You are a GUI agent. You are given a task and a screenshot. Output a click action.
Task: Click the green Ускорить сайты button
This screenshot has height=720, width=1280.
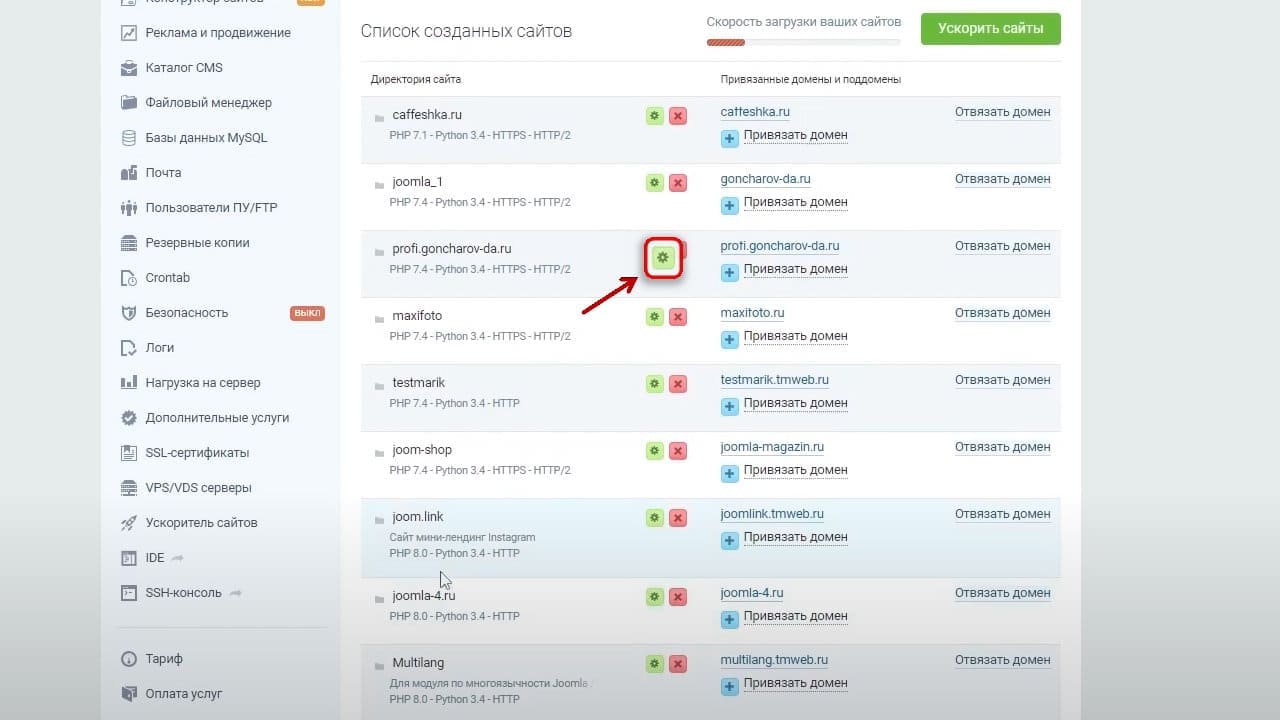click(991, 28)
